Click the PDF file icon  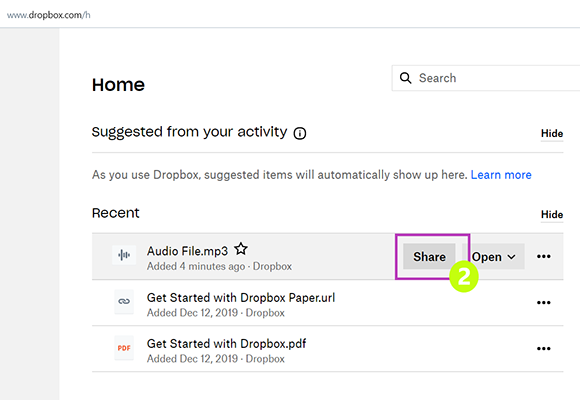pos(124,348)
